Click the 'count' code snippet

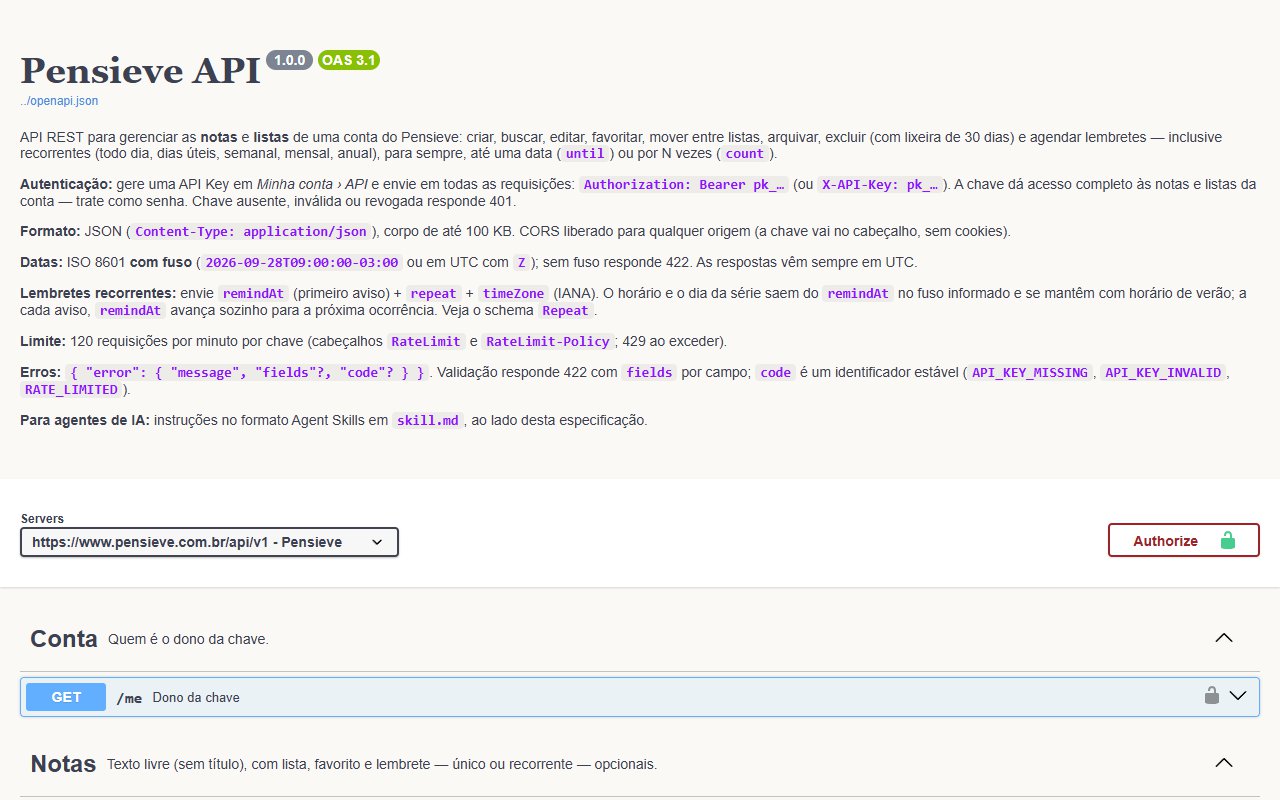pyautogui.click(x=745, y=154)
